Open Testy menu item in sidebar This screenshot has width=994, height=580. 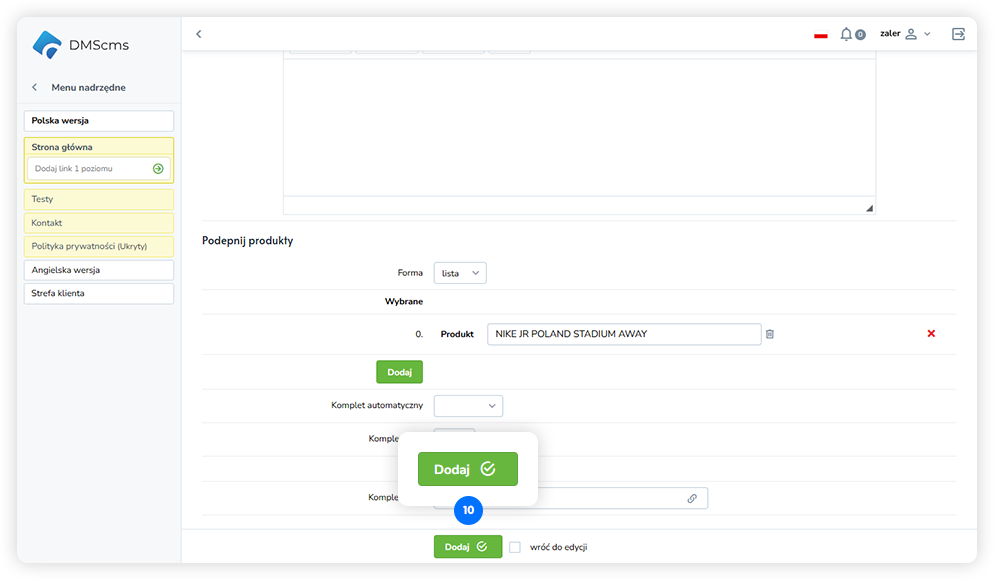tap(98, 199)
